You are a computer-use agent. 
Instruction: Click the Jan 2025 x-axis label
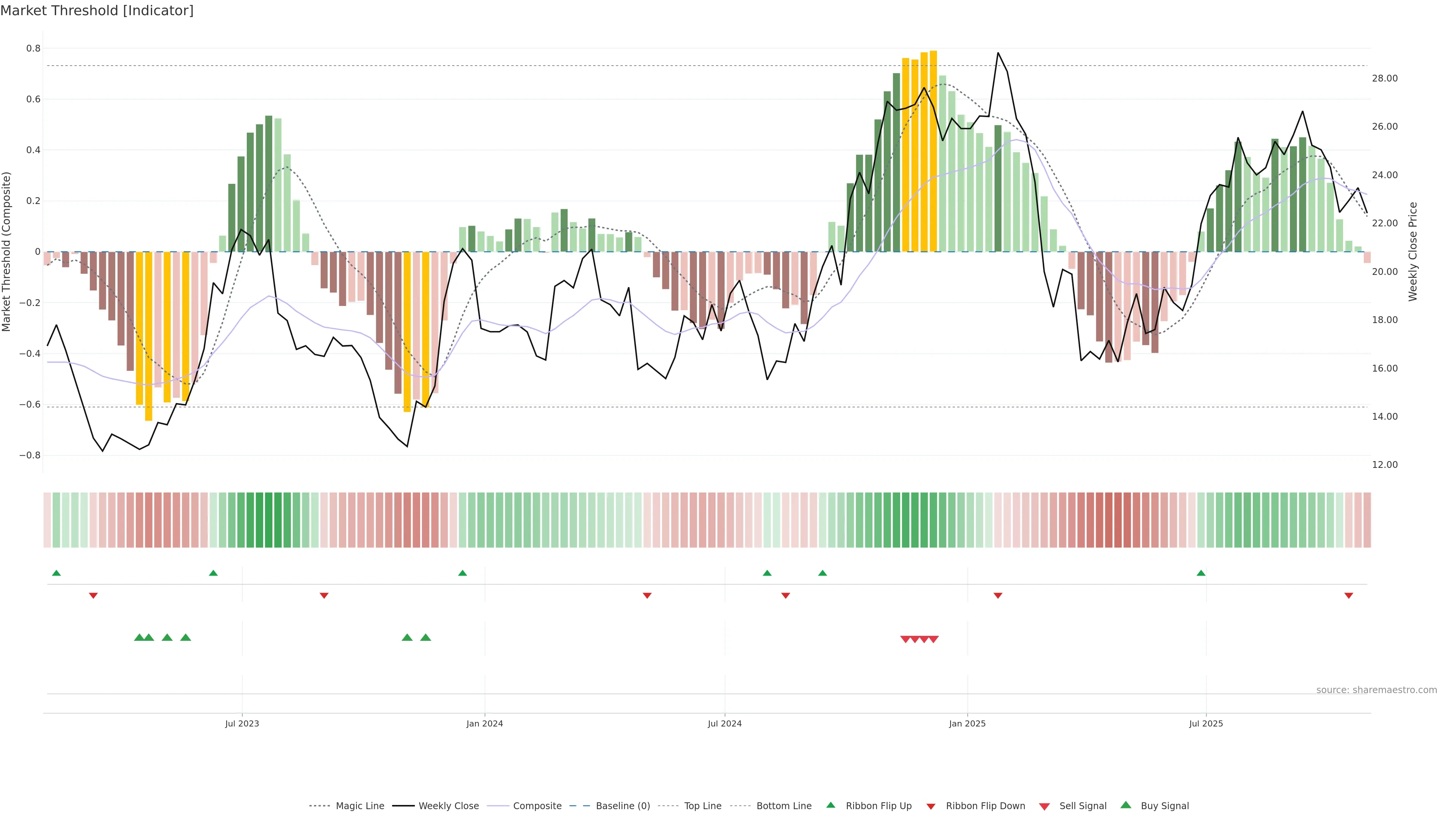point(967,723)
